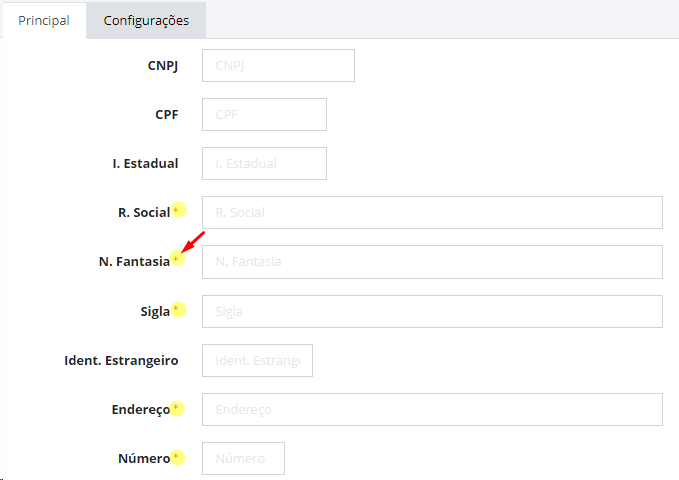This screenshot has width=679, height=480.
Task: Click the R. Social text field
Action: (x=432, y=212)
